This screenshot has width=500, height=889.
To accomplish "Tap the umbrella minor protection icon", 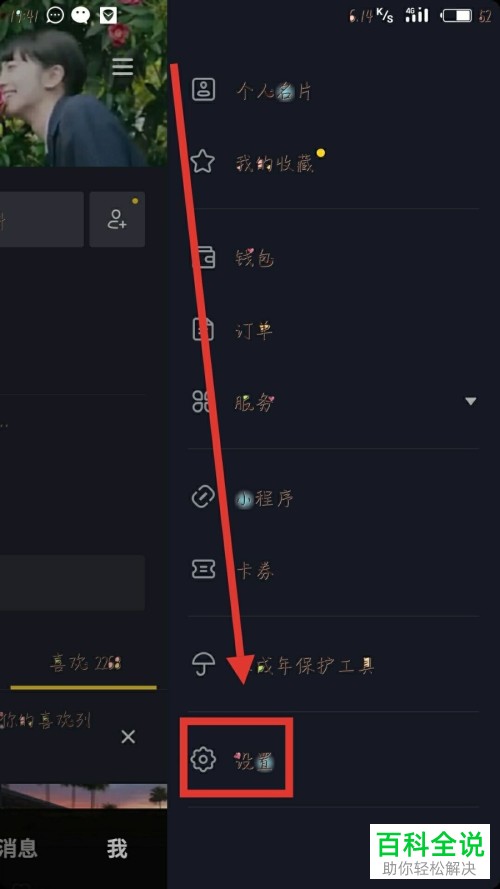I will pos(203,664).
